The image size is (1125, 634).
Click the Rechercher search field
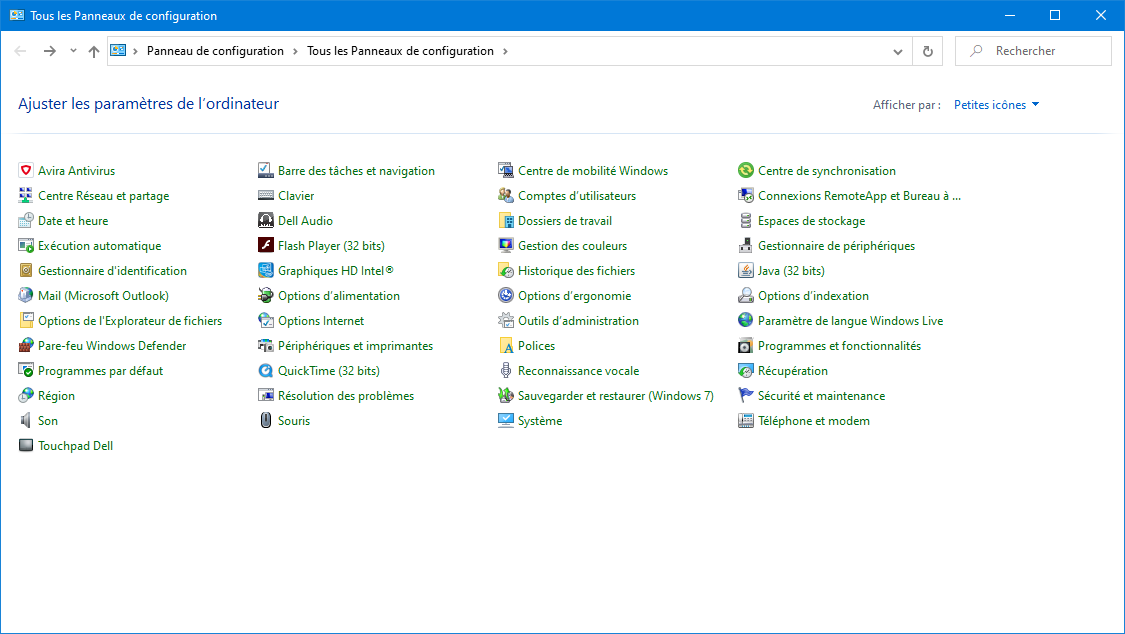tap(1033, 51)
